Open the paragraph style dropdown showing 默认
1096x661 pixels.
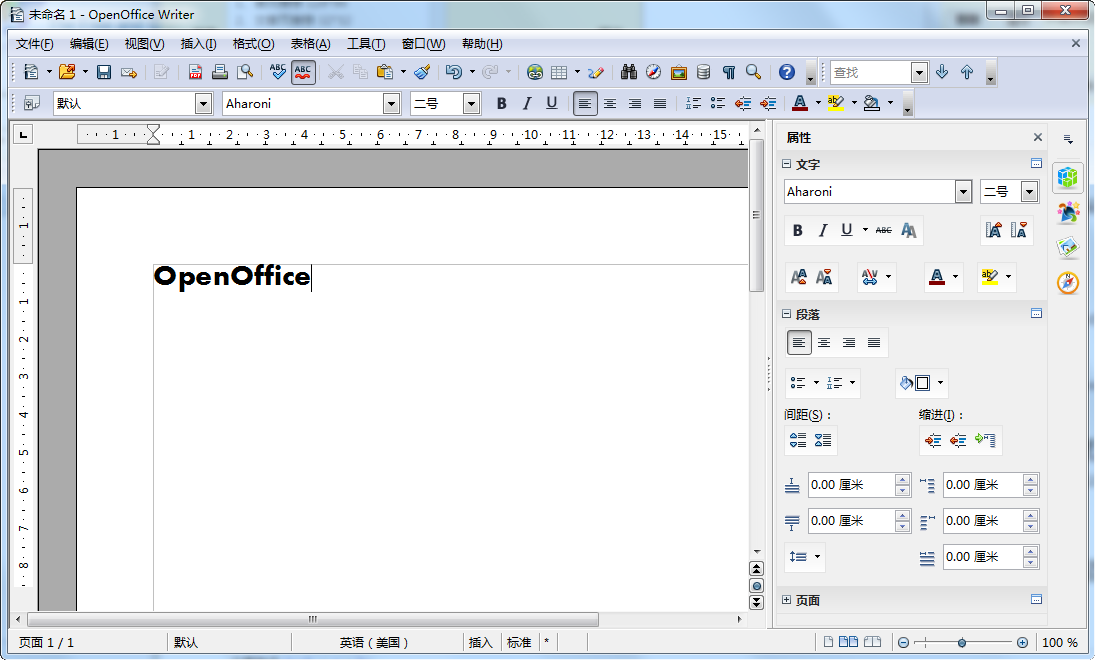[204, 103]
